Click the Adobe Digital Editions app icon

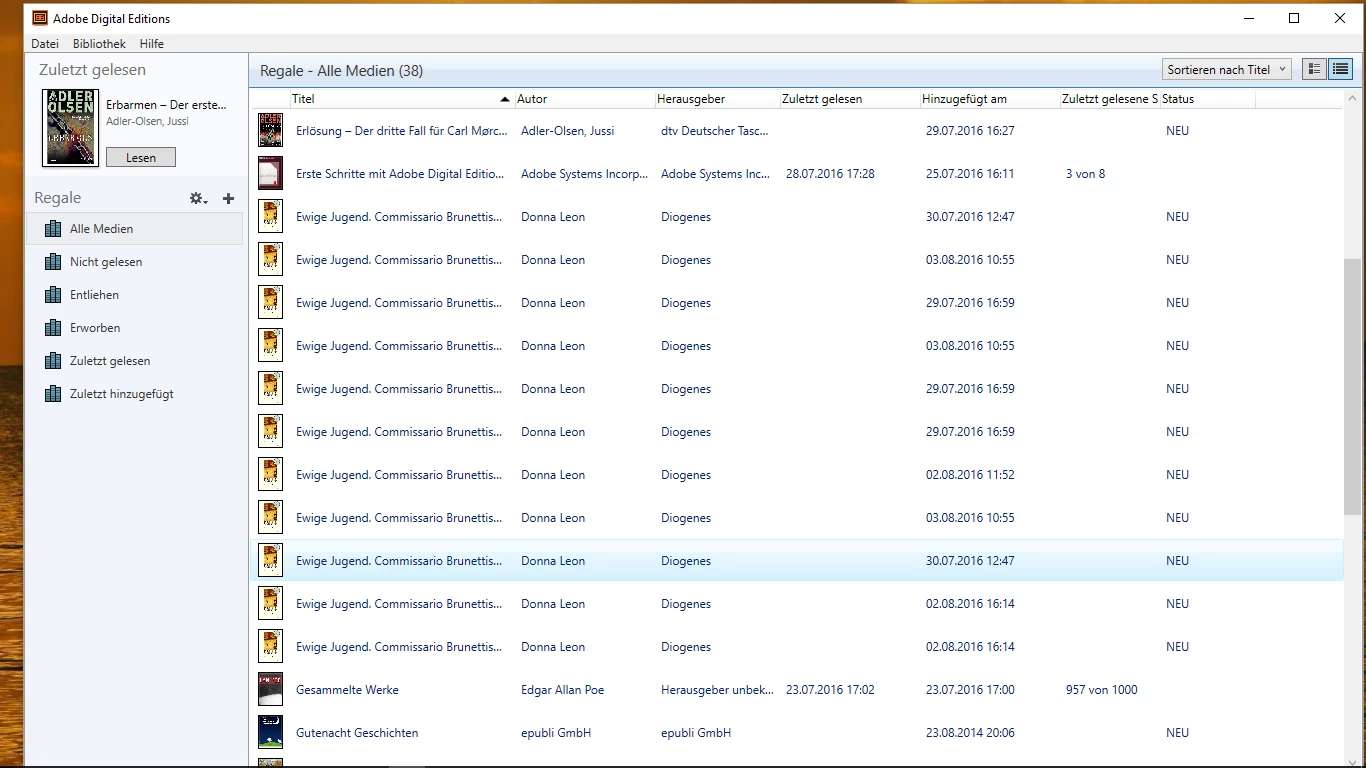[39, 18]
